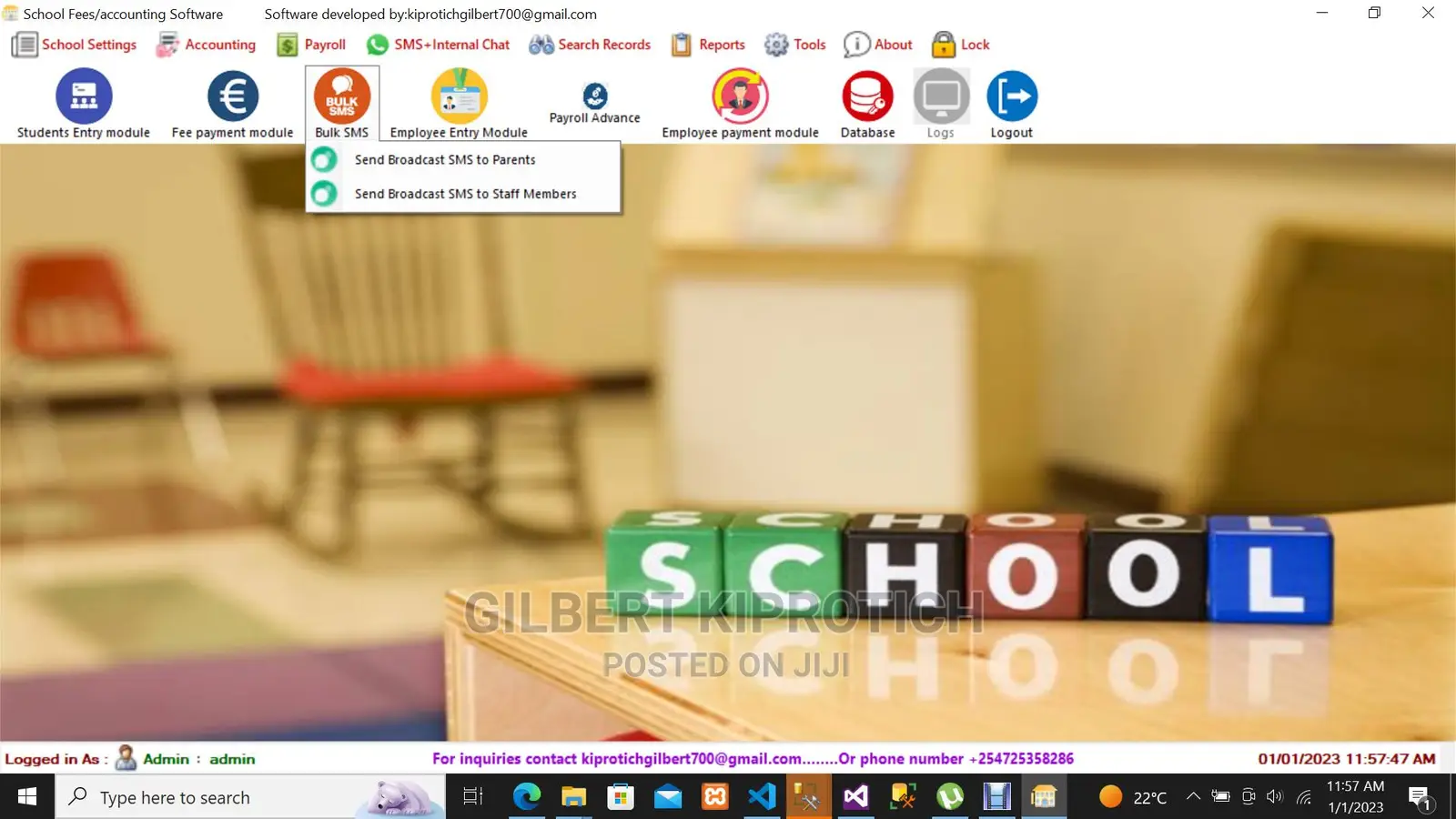
Task: Click the taskbar search box
Action: [250, 797]
